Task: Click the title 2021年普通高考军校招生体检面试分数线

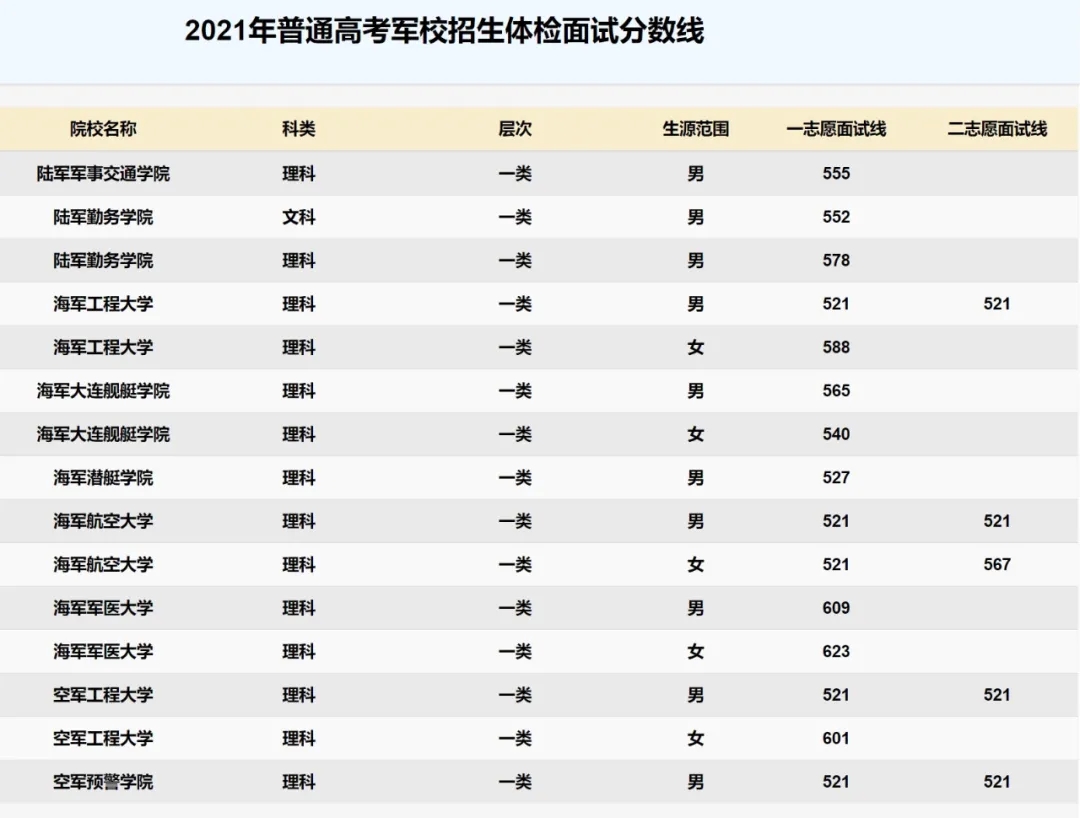Action: [444, 32]
